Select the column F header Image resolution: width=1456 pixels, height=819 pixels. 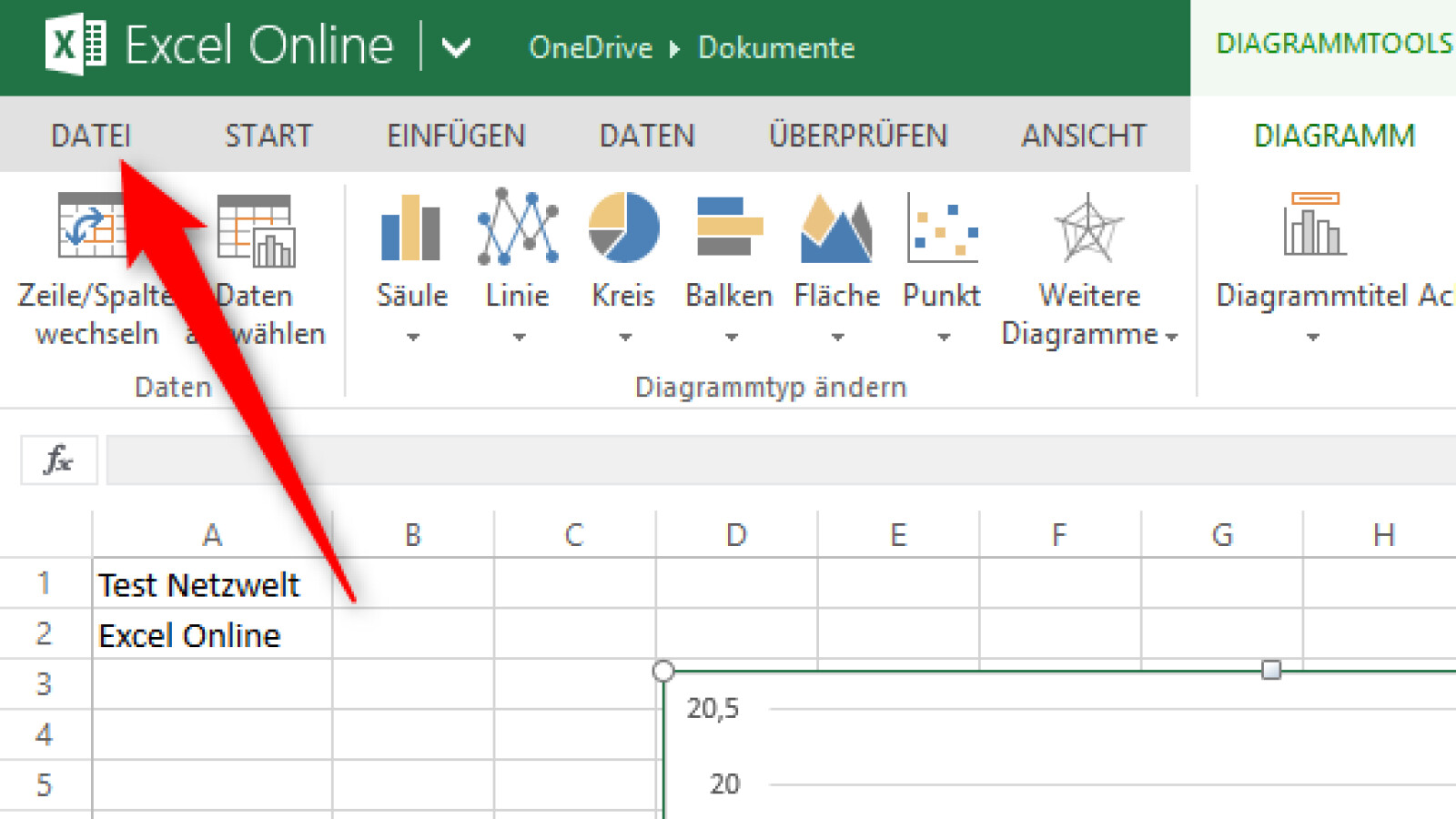[x=1059, y=534]
